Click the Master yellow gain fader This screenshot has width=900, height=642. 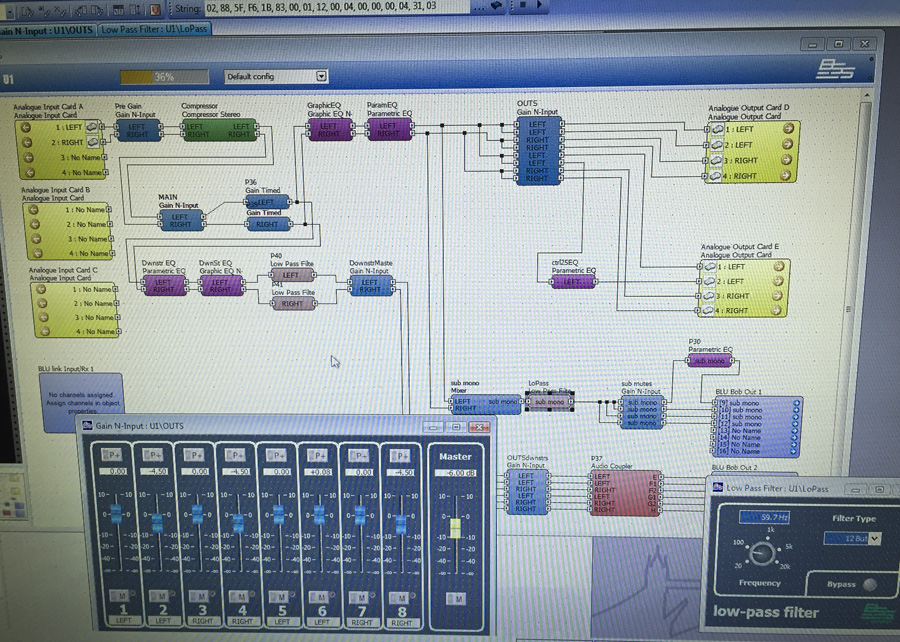[455, 528]
